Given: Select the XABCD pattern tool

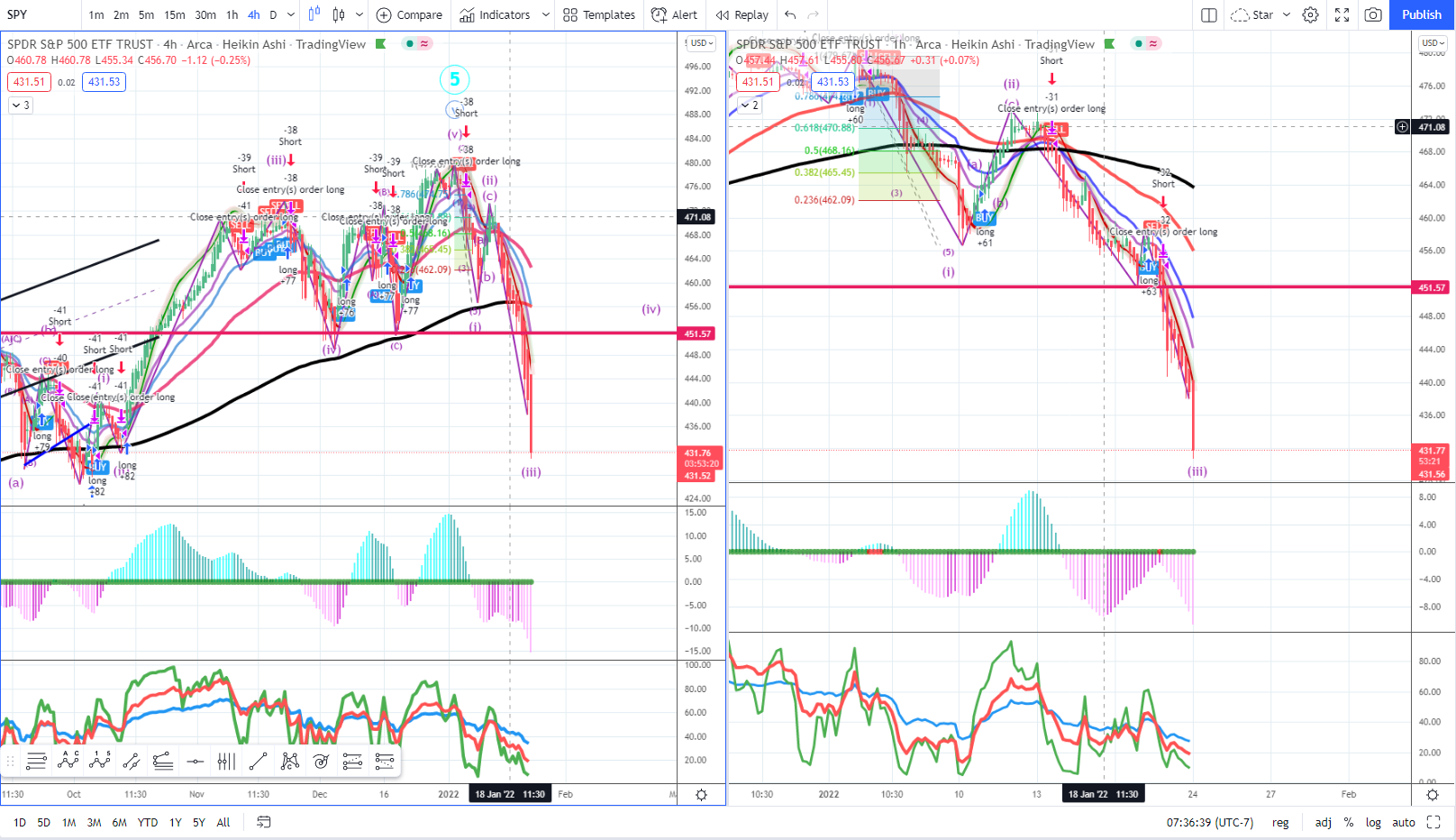Looking at the screenshot, I should coord(289,762).
